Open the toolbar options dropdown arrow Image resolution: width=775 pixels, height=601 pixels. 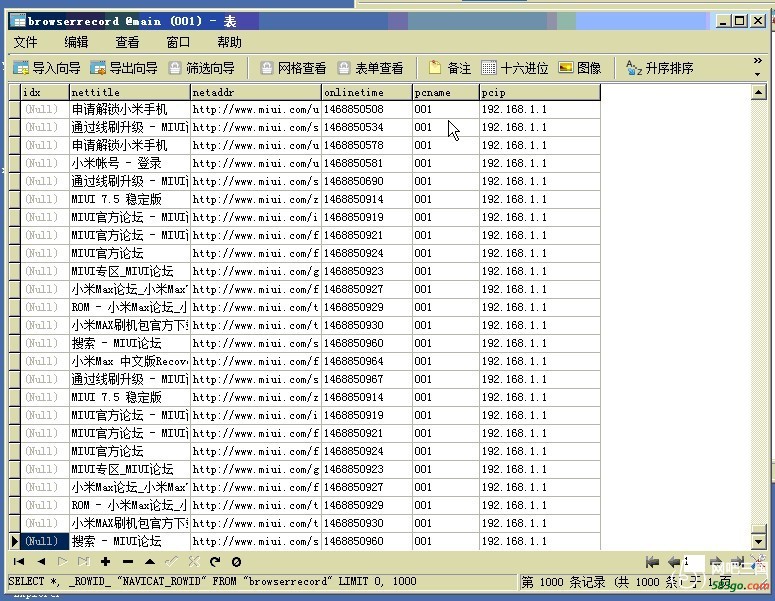point(757,74)
